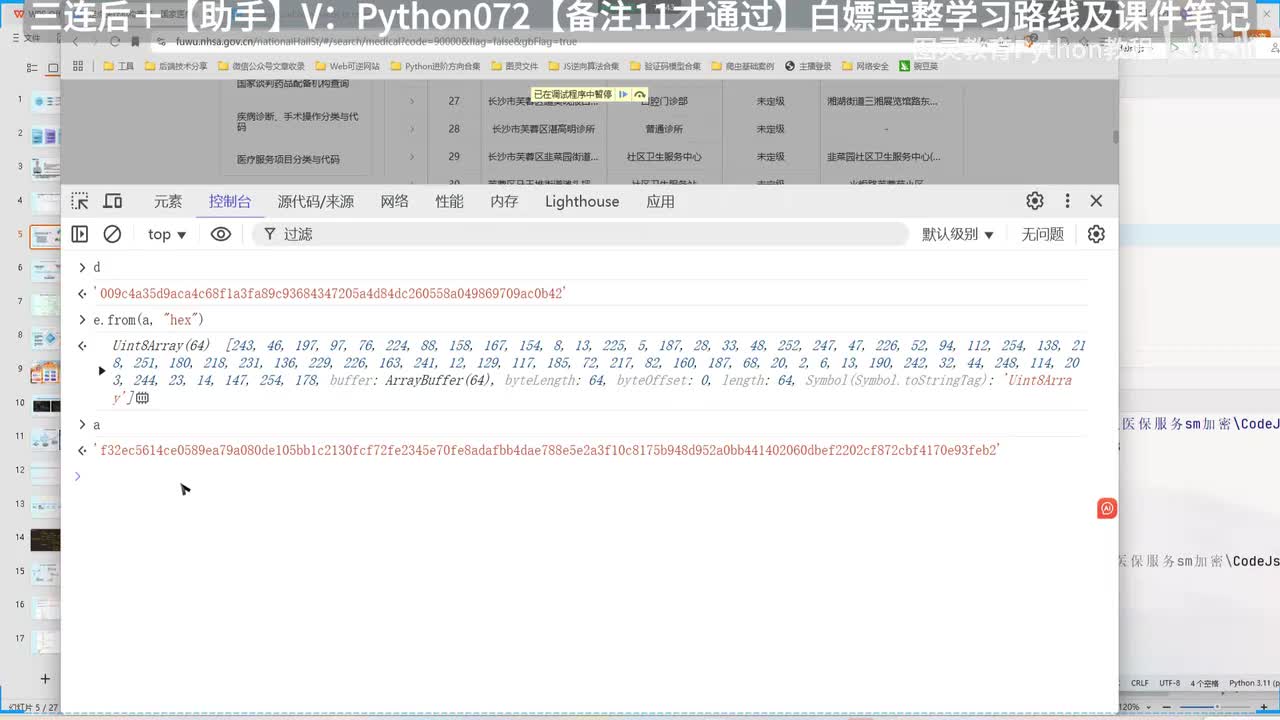Open the 应用 tab
This screenshot has height=720, width=1280.
click(661, 201)
